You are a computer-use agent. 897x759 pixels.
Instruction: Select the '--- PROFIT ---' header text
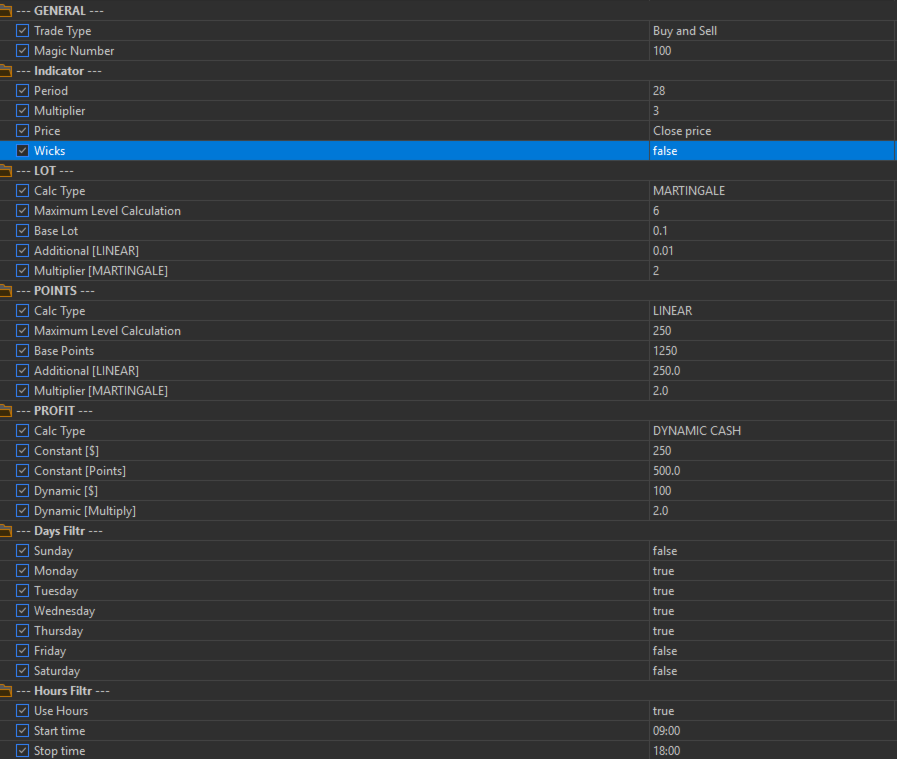coord(54,411)
